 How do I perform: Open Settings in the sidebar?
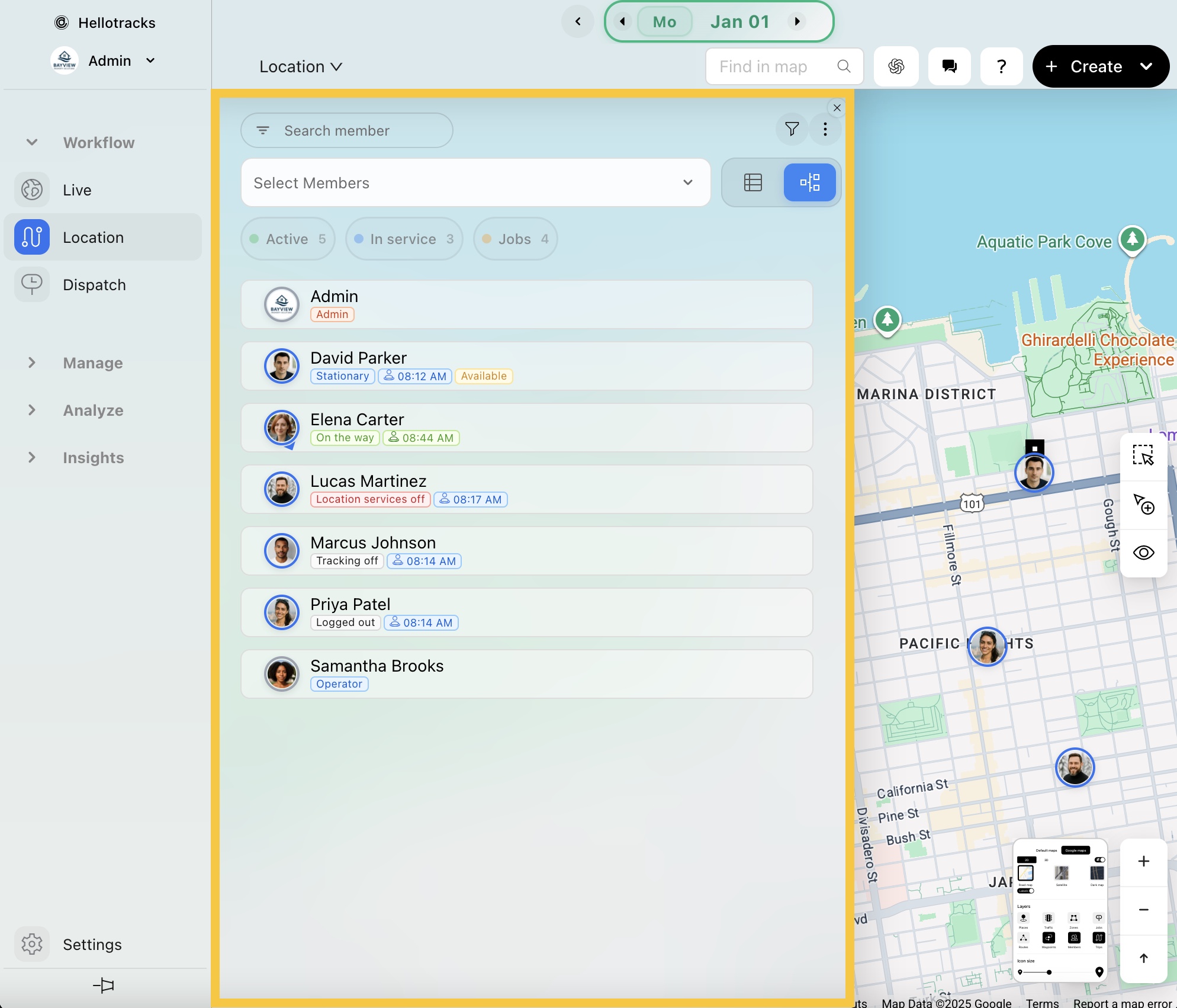[x=92, y=944]
